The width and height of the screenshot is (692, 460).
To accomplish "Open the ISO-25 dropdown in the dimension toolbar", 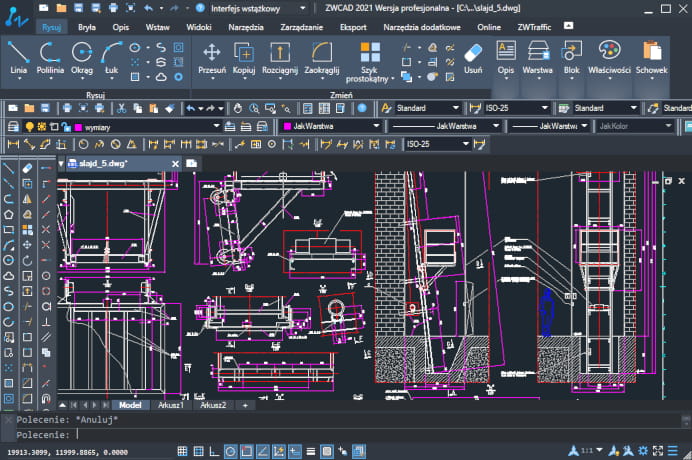I will point(437,144).
